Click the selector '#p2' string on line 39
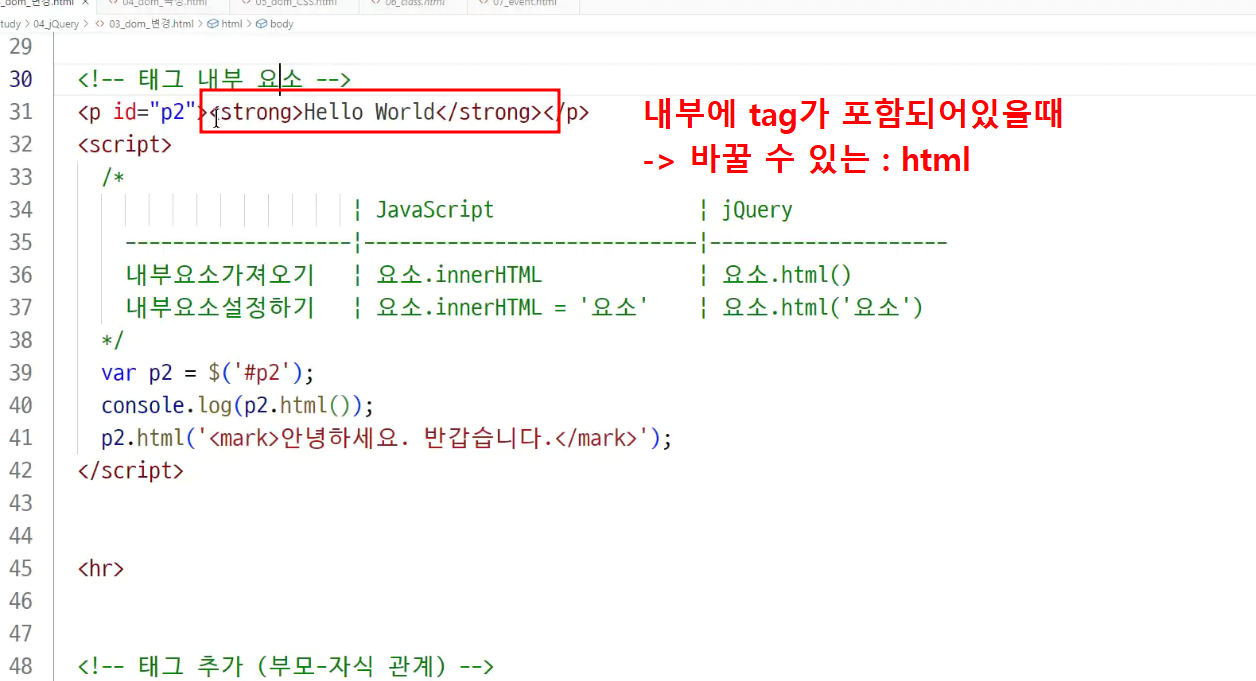Viewport: 1256px width, 681px height. (x=261, y=373)
